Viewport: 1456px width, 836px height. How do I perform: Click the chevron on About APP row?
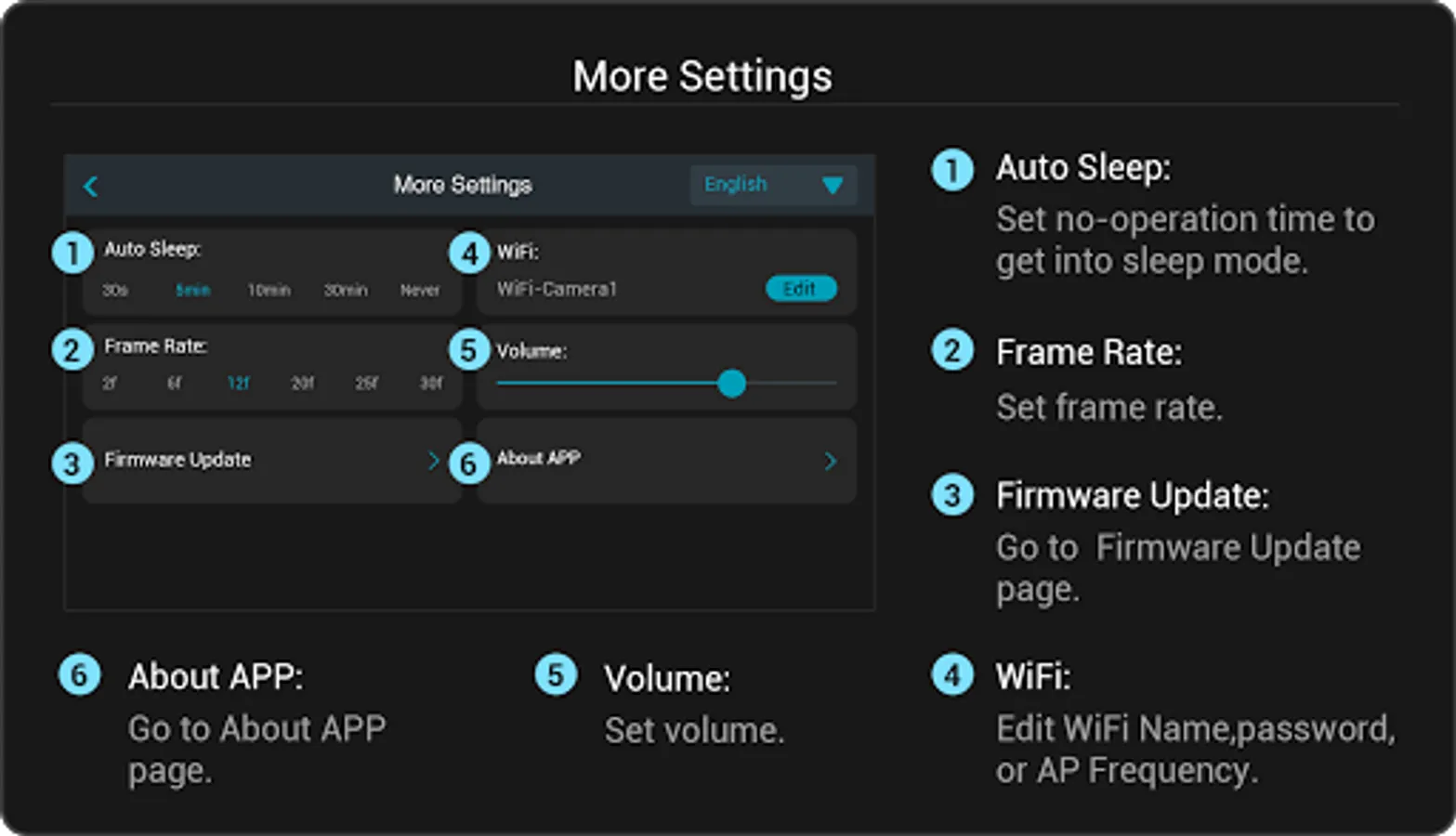(x=831, y=461)
